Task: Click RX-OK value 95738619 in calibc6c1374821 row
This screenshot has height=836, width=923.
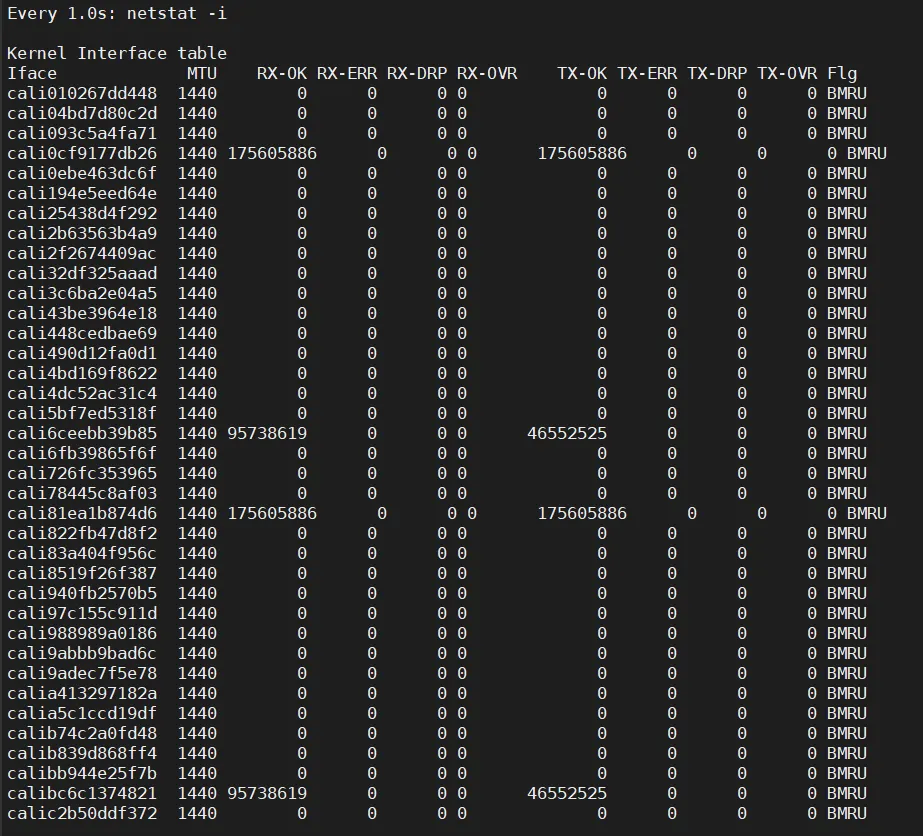Action: (267, 794)
